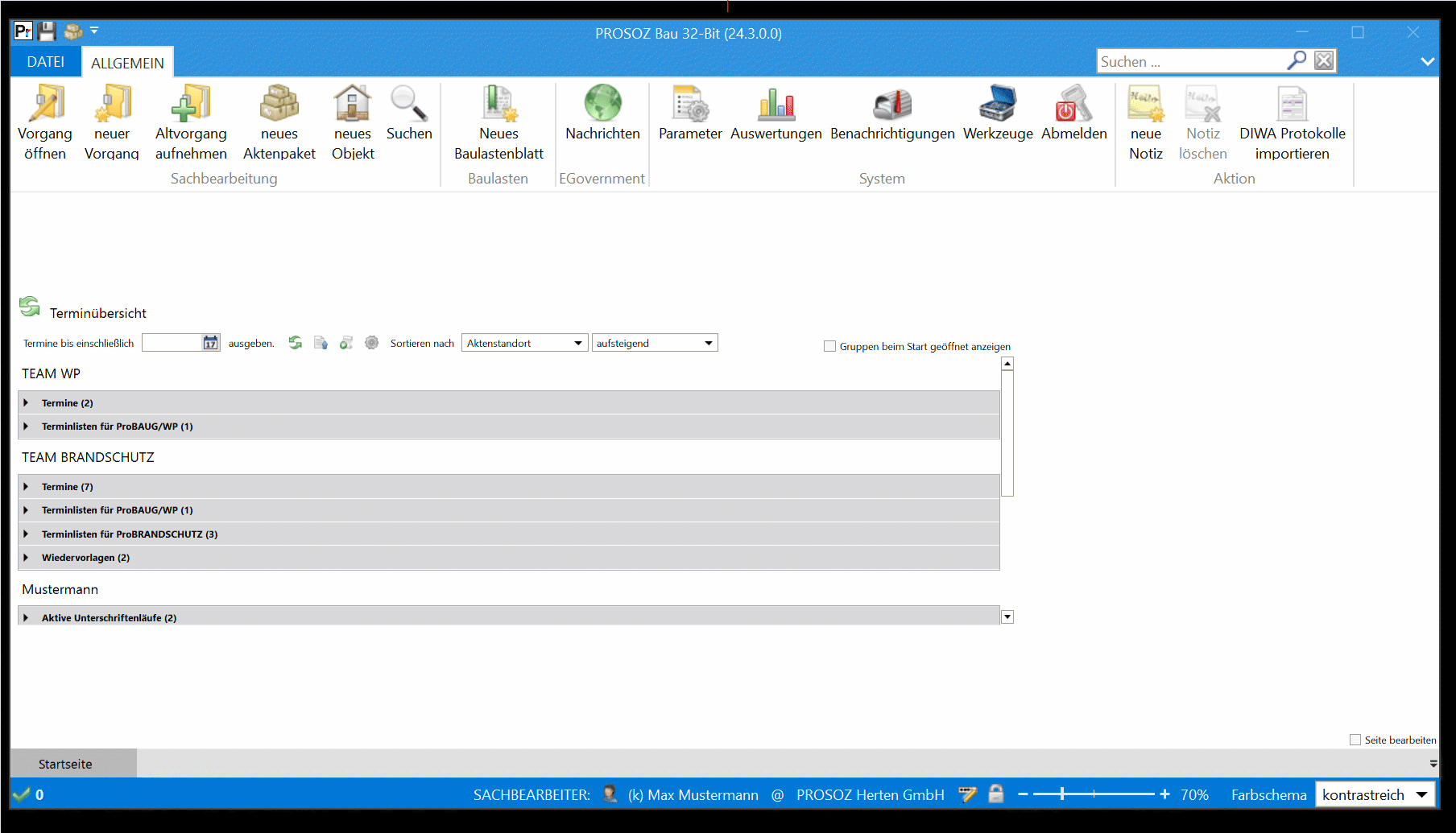This screenshot has width=1456, height=833.
Task: Open the aufsteigend order dropdown
Action: 655,343
